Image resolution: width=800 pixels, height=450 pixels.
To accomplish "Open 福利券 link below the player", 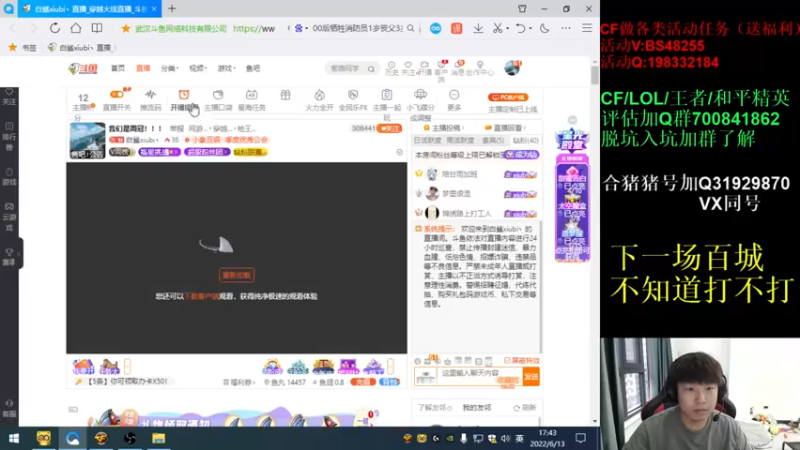I will [x=239, y=382].
